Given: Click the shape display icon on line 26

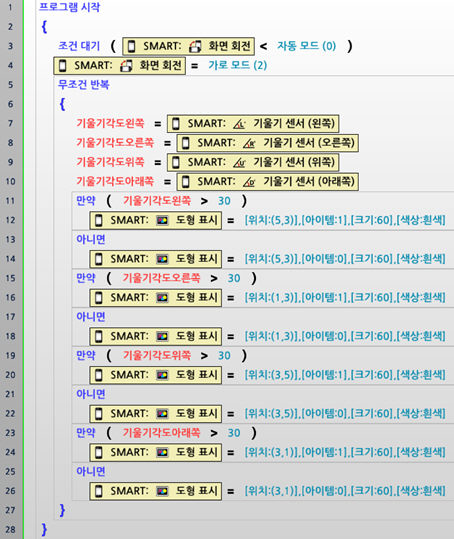Looking at the screenshot, I should (x=162, y=491).
